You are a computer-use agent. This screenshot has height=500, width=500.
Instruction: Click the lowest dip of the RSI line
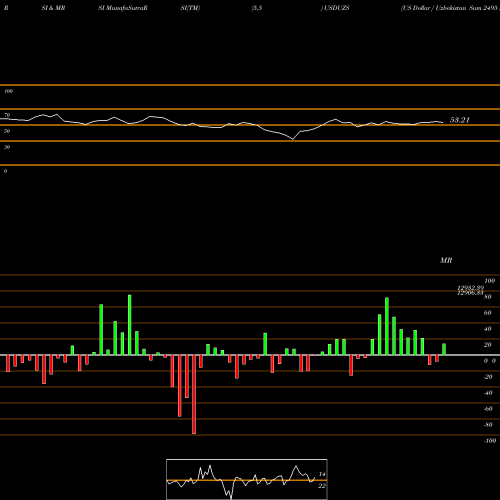[293, 139]
